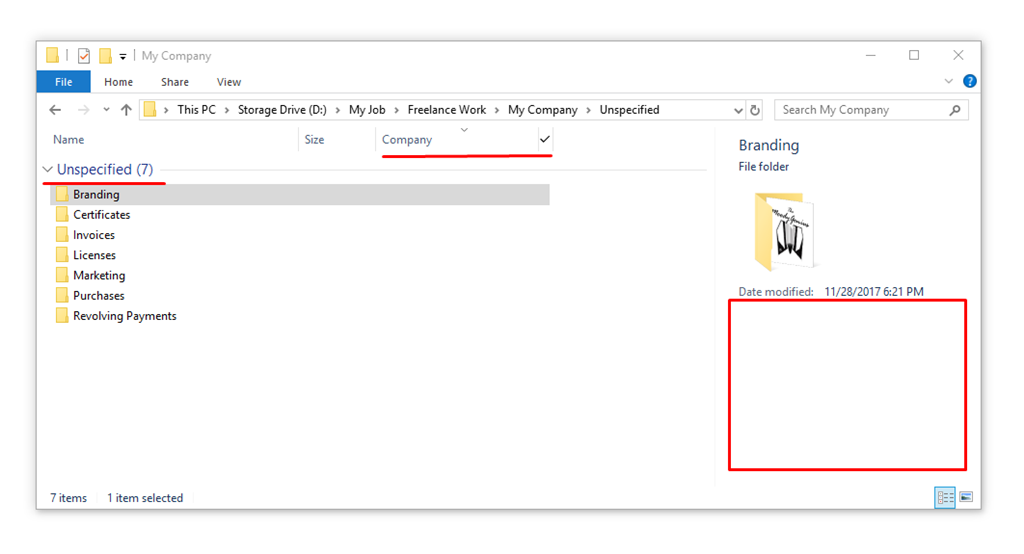Click the Licenses folder icon
The image size is (1024, 554).
coord(62,255)
